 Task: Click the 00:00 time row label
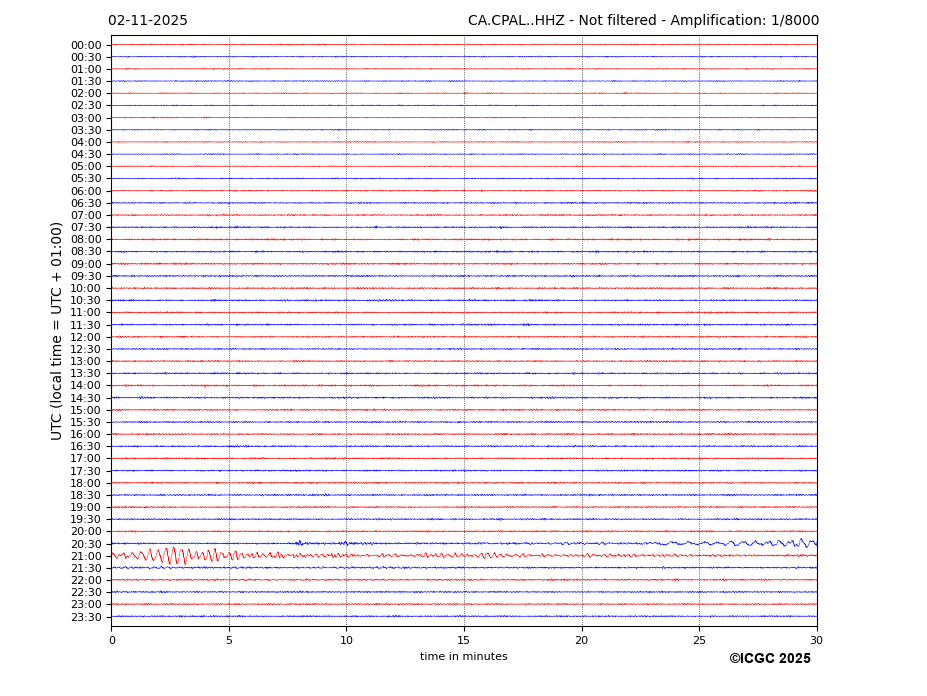85,45
